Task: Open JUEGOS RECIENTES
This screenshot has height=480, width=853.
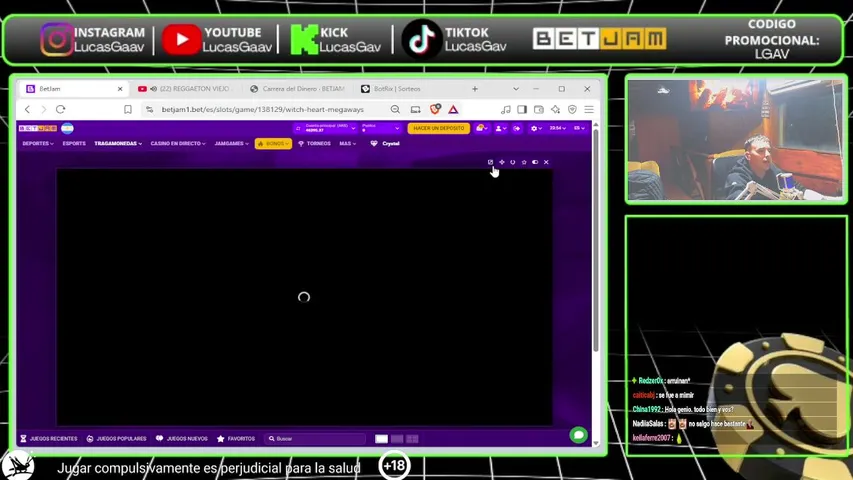Action: click(x=49, y=439)
